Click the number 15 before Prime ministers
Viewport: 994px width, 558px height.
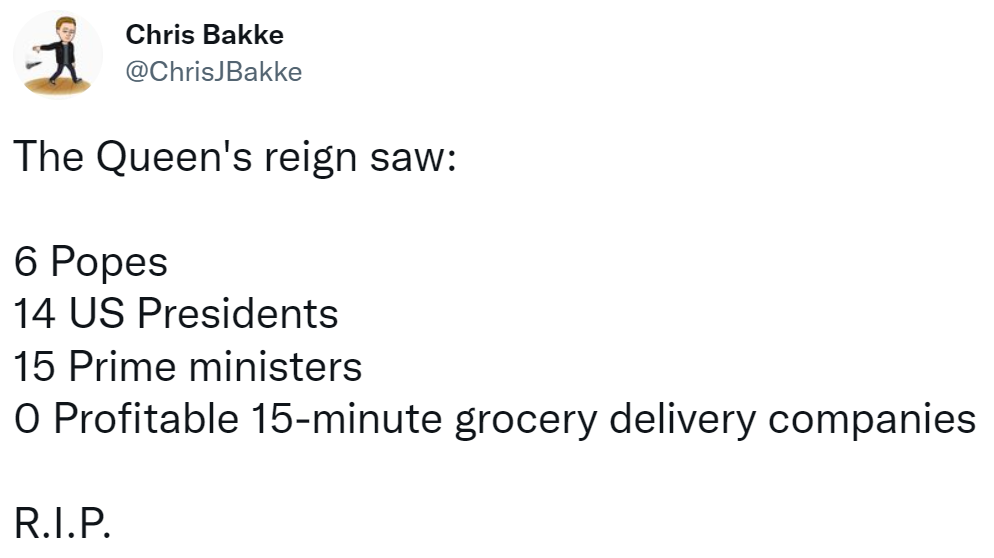(x=34, y=367)
